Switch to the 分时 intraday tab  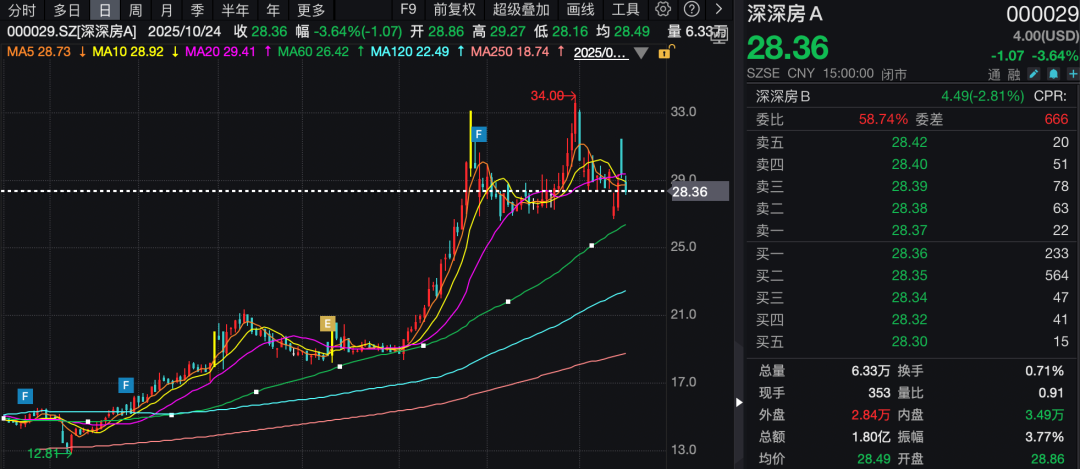22,10
